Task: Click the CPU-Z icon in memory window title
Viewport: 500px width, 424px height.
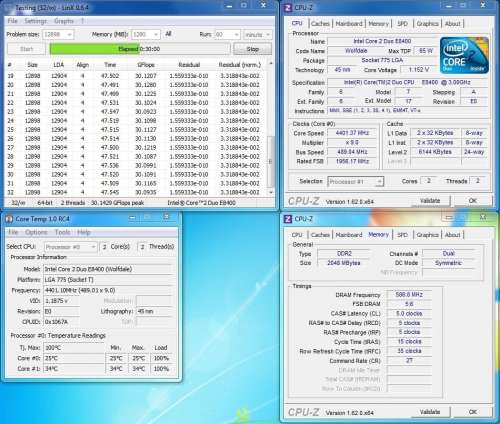Action: (x=288, y=219)
